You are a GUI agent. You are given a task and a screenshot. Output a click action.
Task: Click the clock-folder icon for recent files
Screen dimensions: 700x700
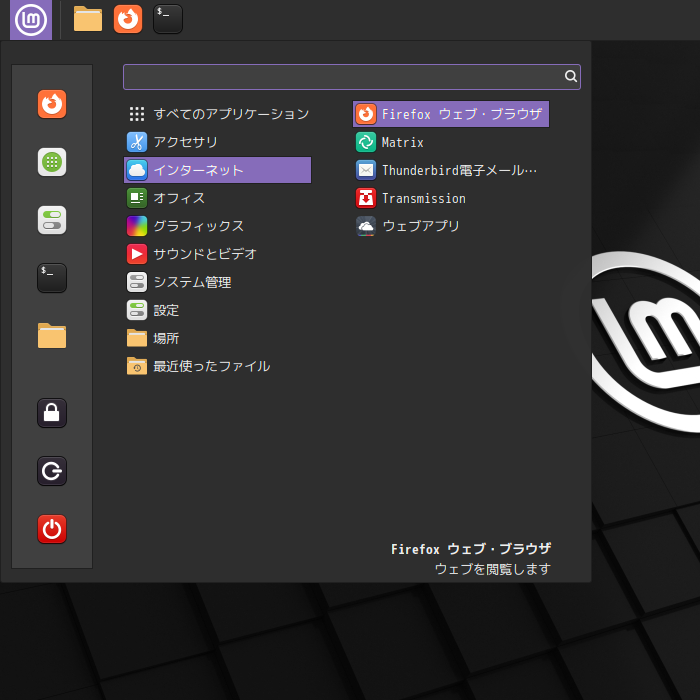(137, 366)
